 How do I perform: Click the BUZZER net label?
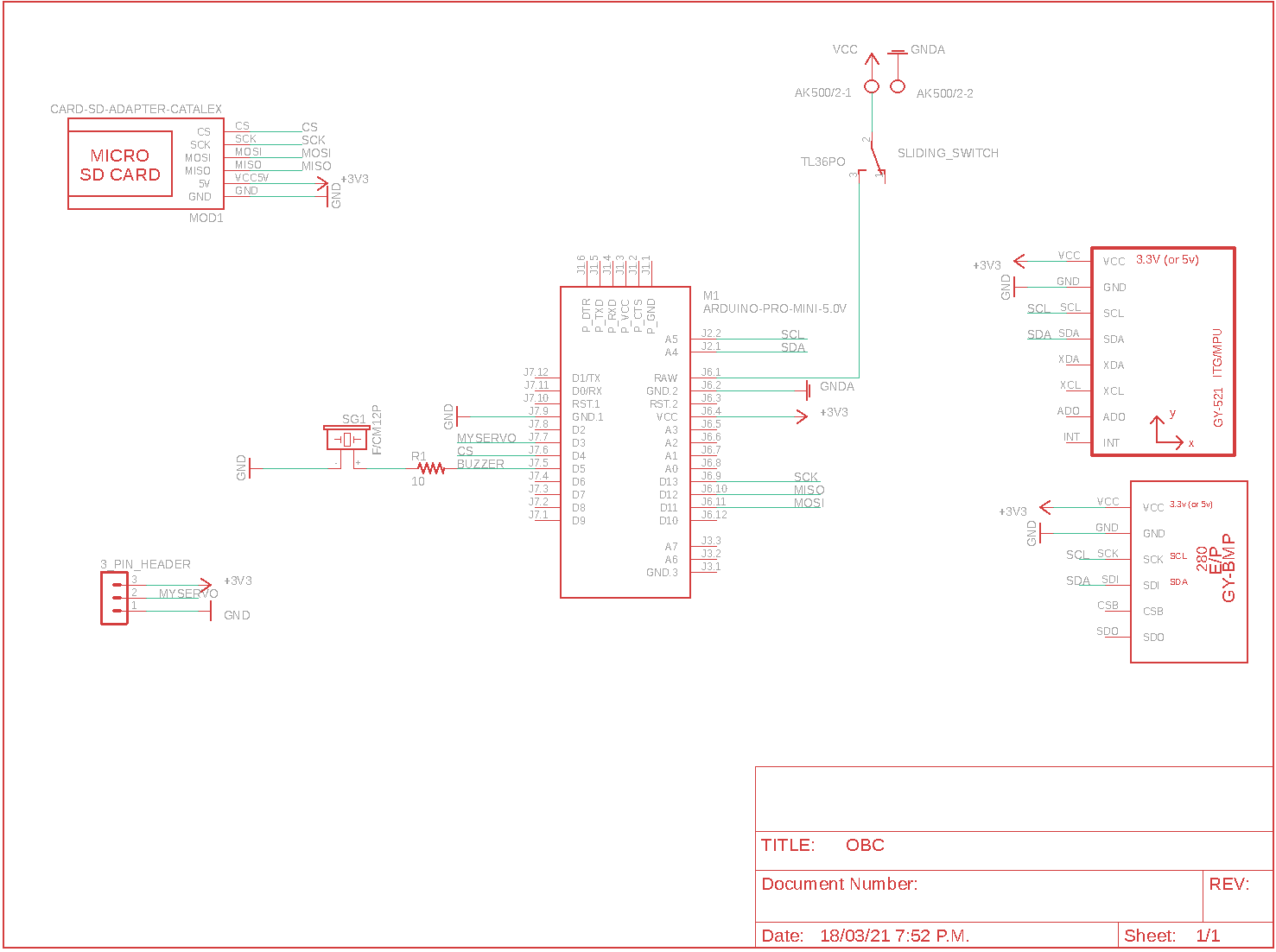coord(480,464)
